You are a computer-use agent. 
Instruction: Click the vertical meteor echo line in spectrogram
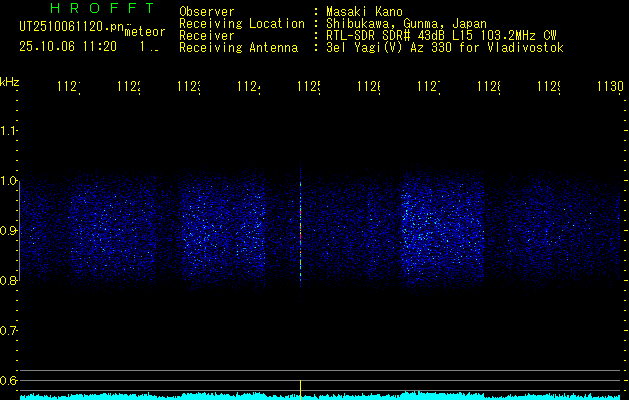tap(300, 231)
